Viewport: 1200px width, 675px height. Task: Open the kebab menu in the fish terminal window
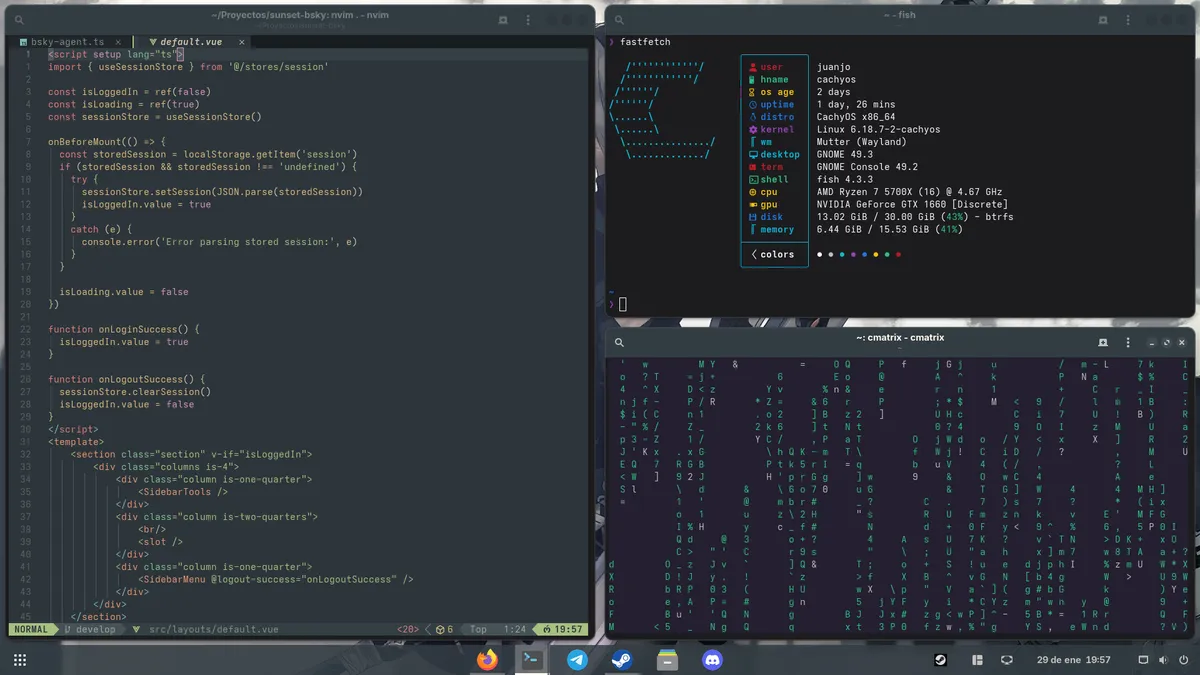[1128, 19]
